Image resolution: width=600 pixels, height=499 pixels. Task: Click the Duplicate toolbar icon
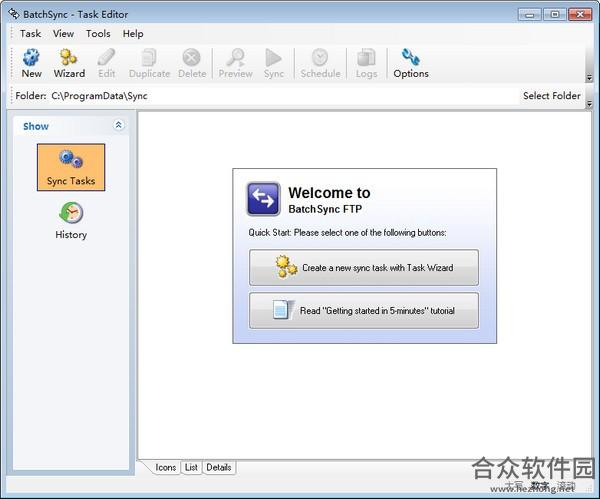pos(149,63)
